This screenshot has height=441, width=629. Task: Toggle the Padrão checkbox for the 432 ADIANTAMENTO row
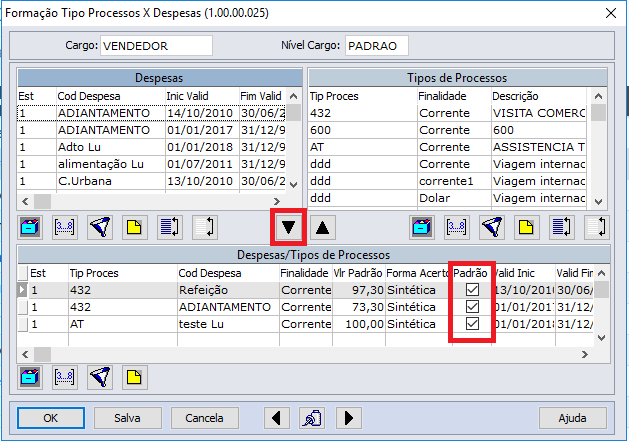pos(472,307)
